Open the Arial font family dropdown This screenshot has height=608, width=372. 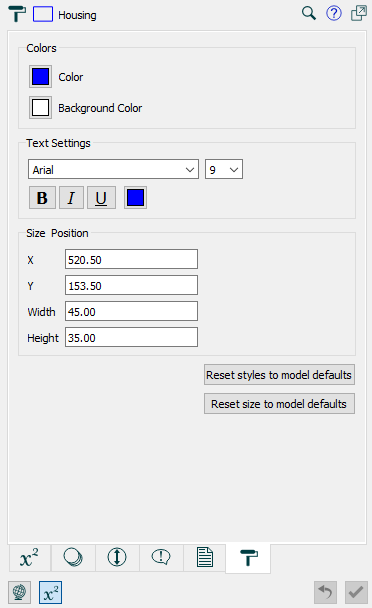(113, 169)
